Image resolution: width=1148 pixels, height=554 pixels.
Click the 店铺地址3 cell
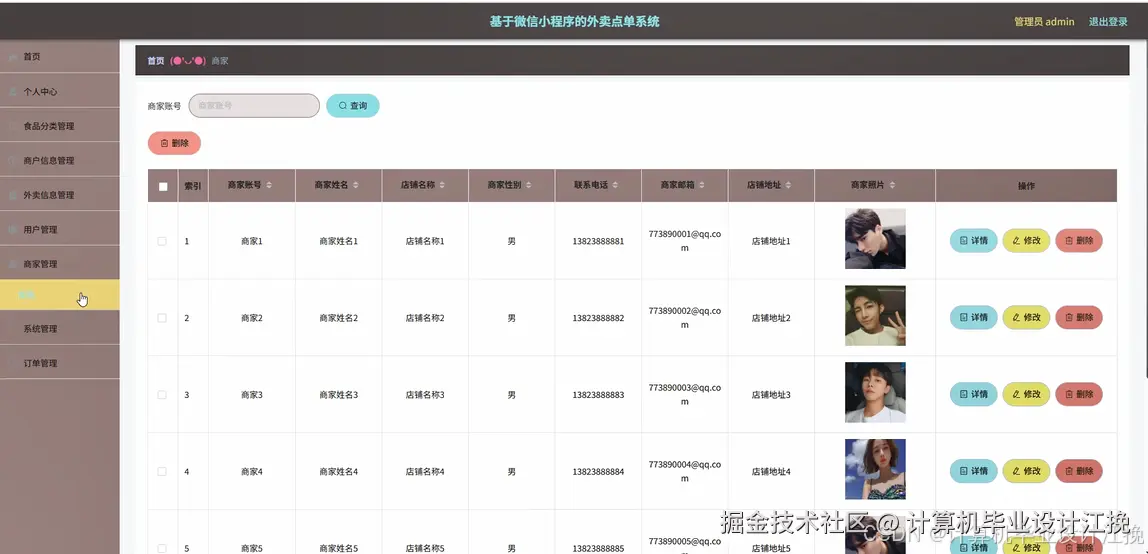[x=771, y=394]
